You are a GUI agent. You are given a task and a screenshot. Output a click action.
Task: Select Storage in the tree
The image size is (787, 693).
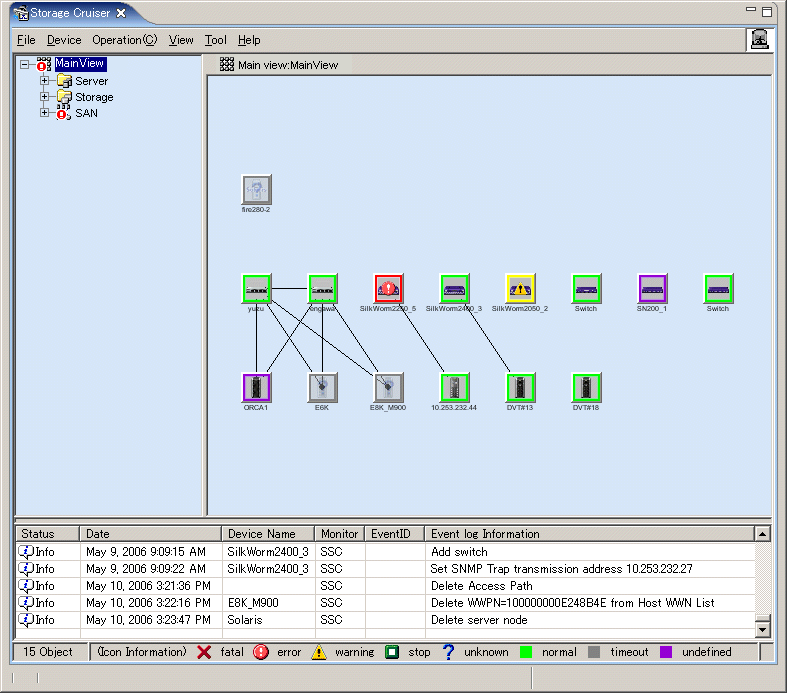94,97
